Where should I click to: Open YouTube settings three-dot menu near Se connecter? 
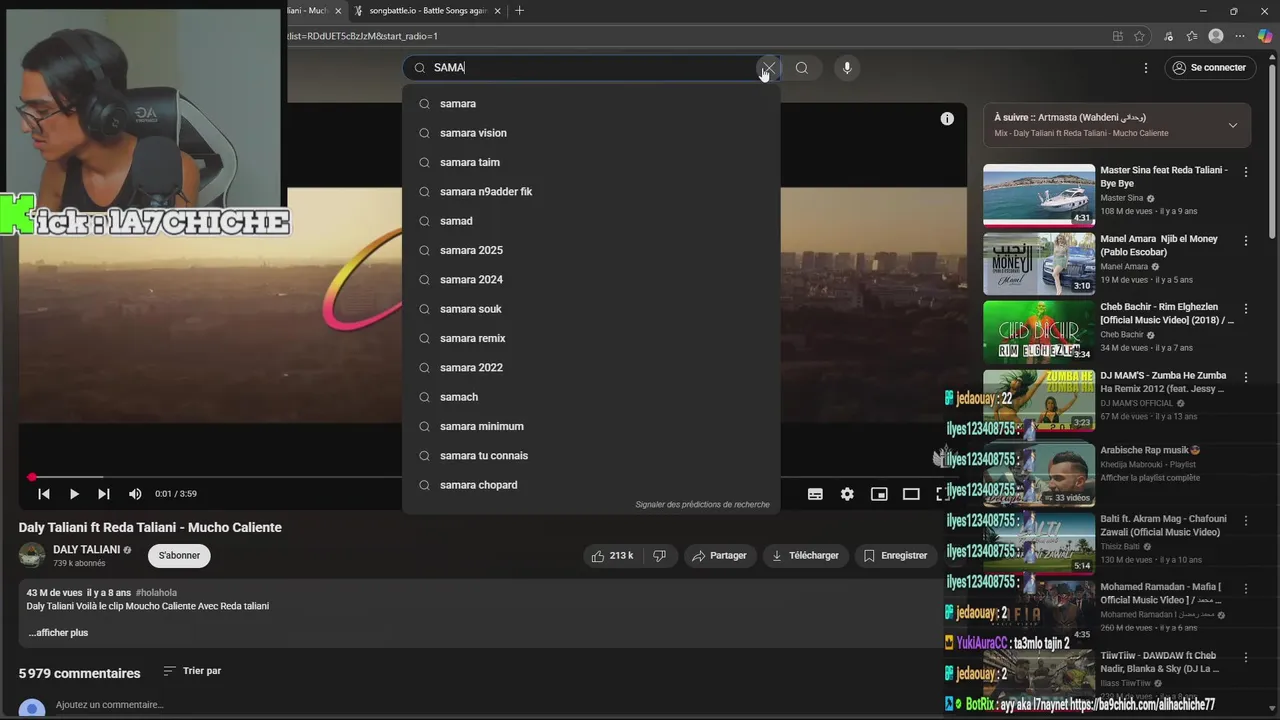(1146, 68)
